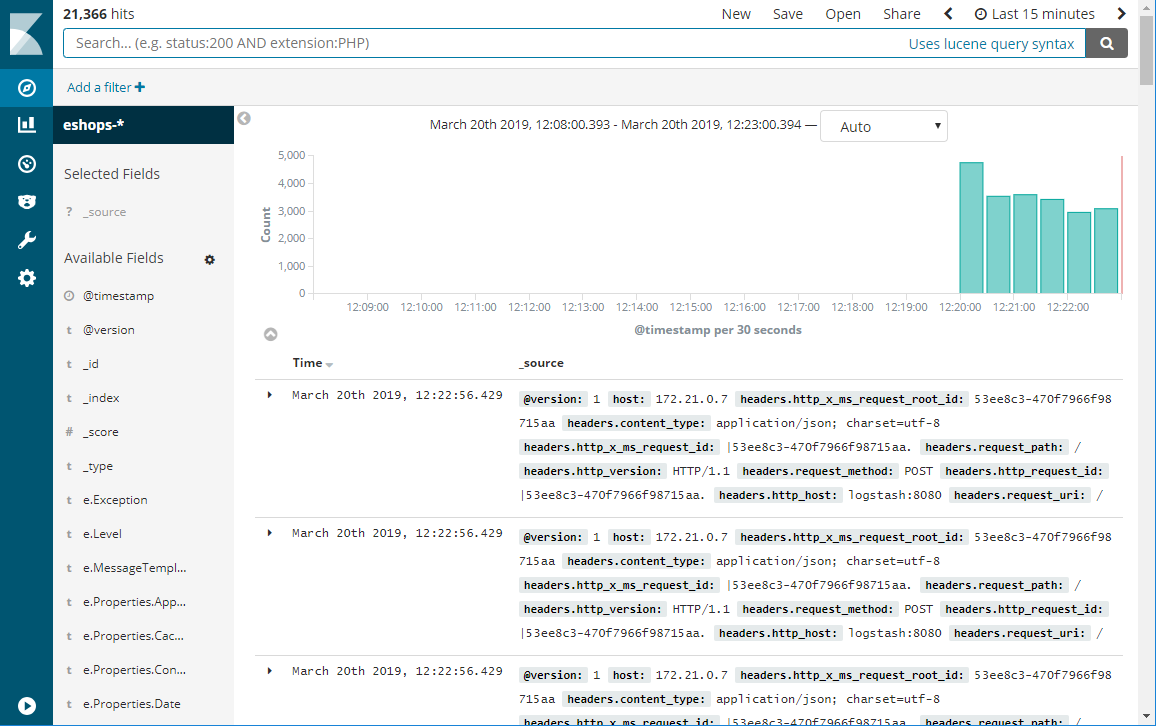Open Dev Tools wrench icon
The image size is (1156, 726).
click(27, 240)
